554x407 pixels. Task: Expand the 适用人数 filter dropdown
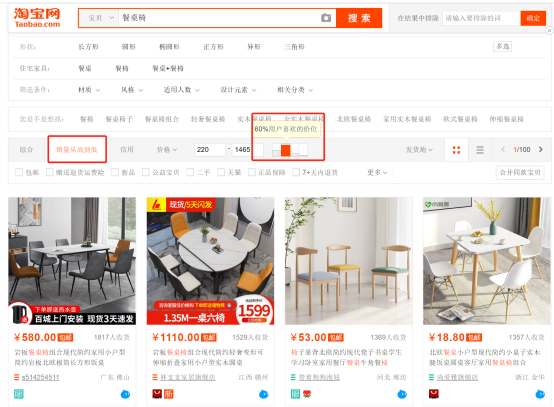point(182,90)
